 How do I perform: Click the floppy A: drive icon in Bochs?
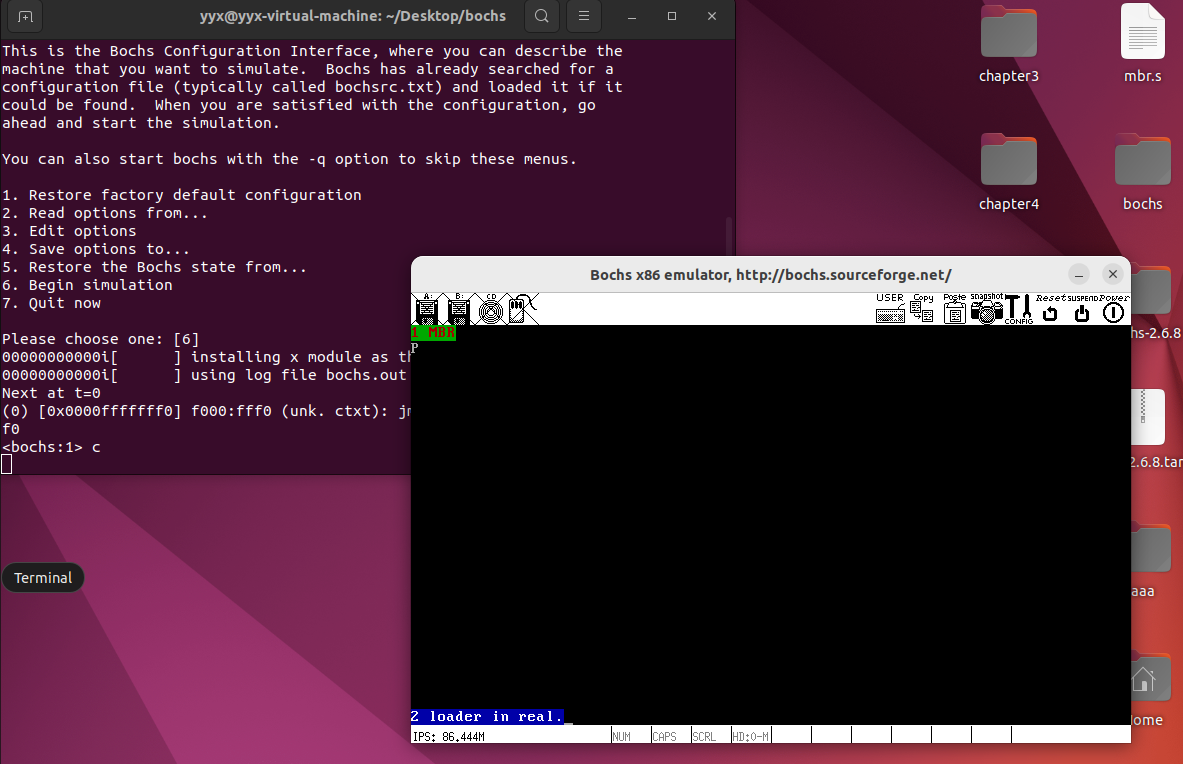[x=427, y=309]
